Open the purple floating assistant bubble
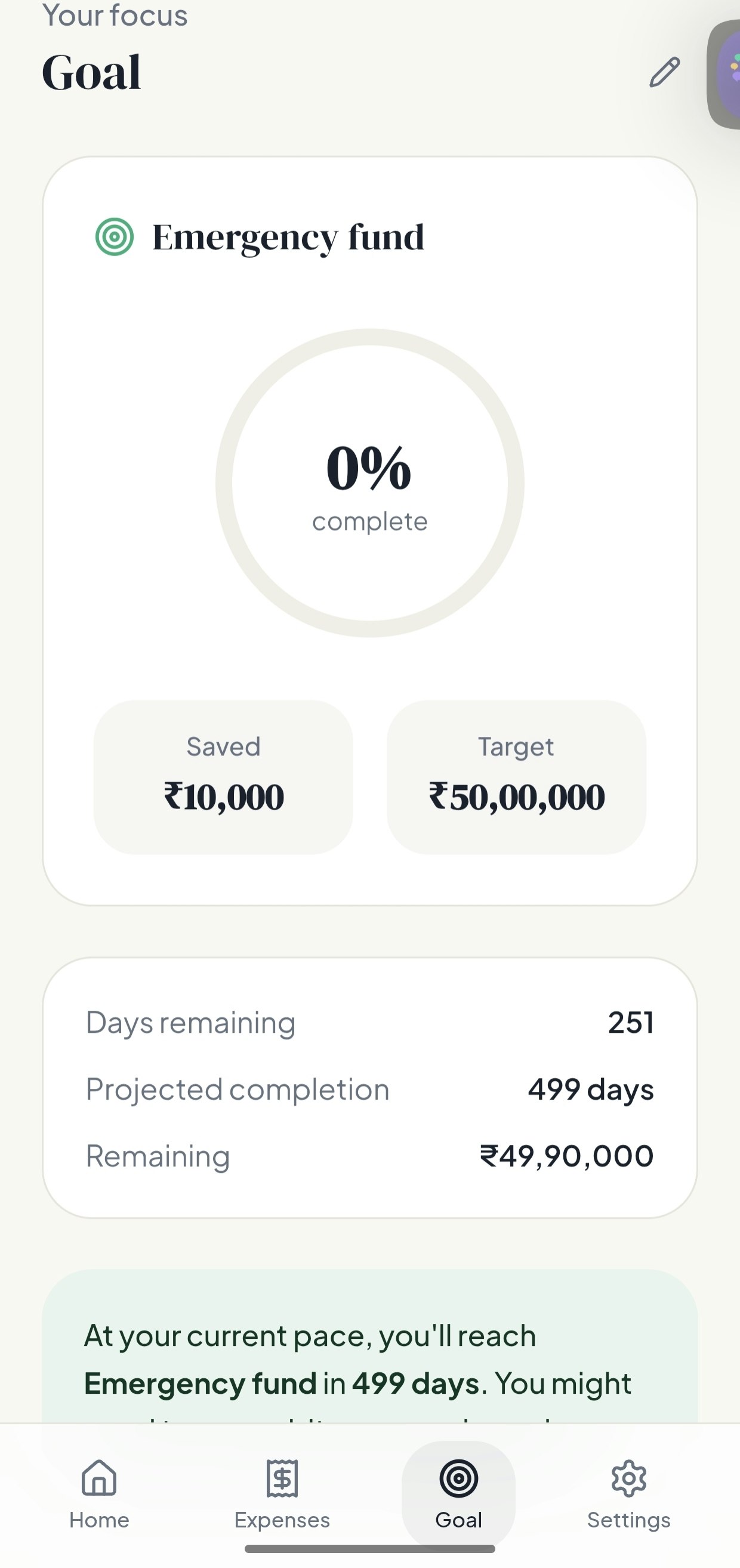Viewport: 740px width, 1568px height. (x=727, y=74)
